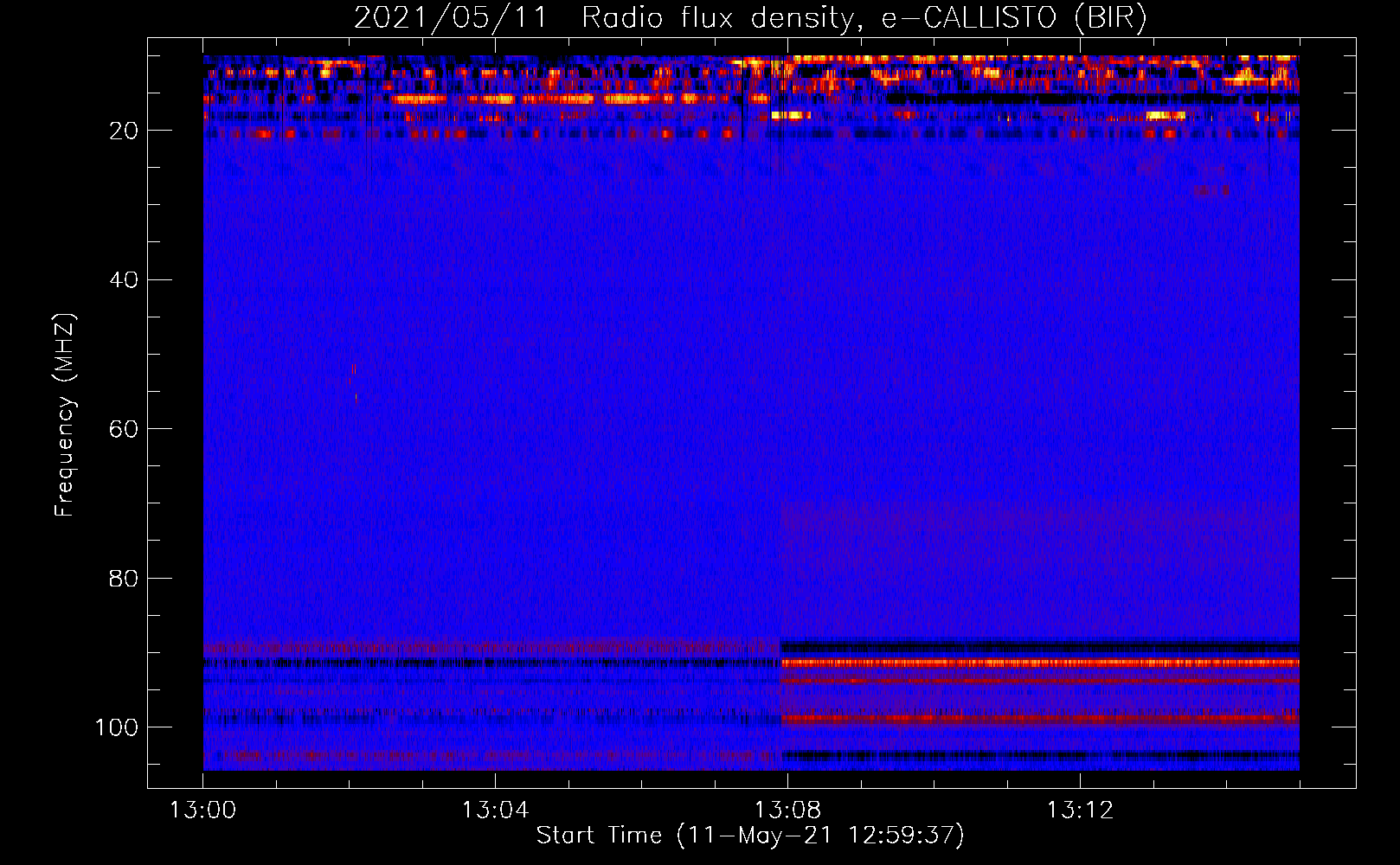Click the 20 frequency tick label
This screenshot has width=1400, height=865.
[x=124, y=131]
